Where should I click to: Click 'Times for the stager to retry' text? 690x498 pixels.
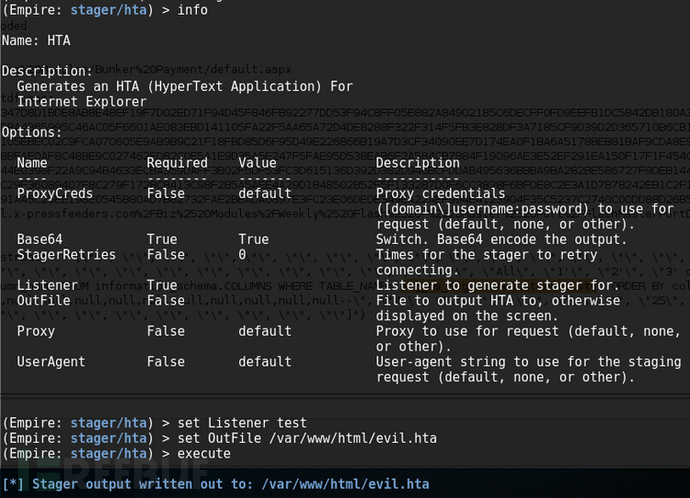point(487,254)
